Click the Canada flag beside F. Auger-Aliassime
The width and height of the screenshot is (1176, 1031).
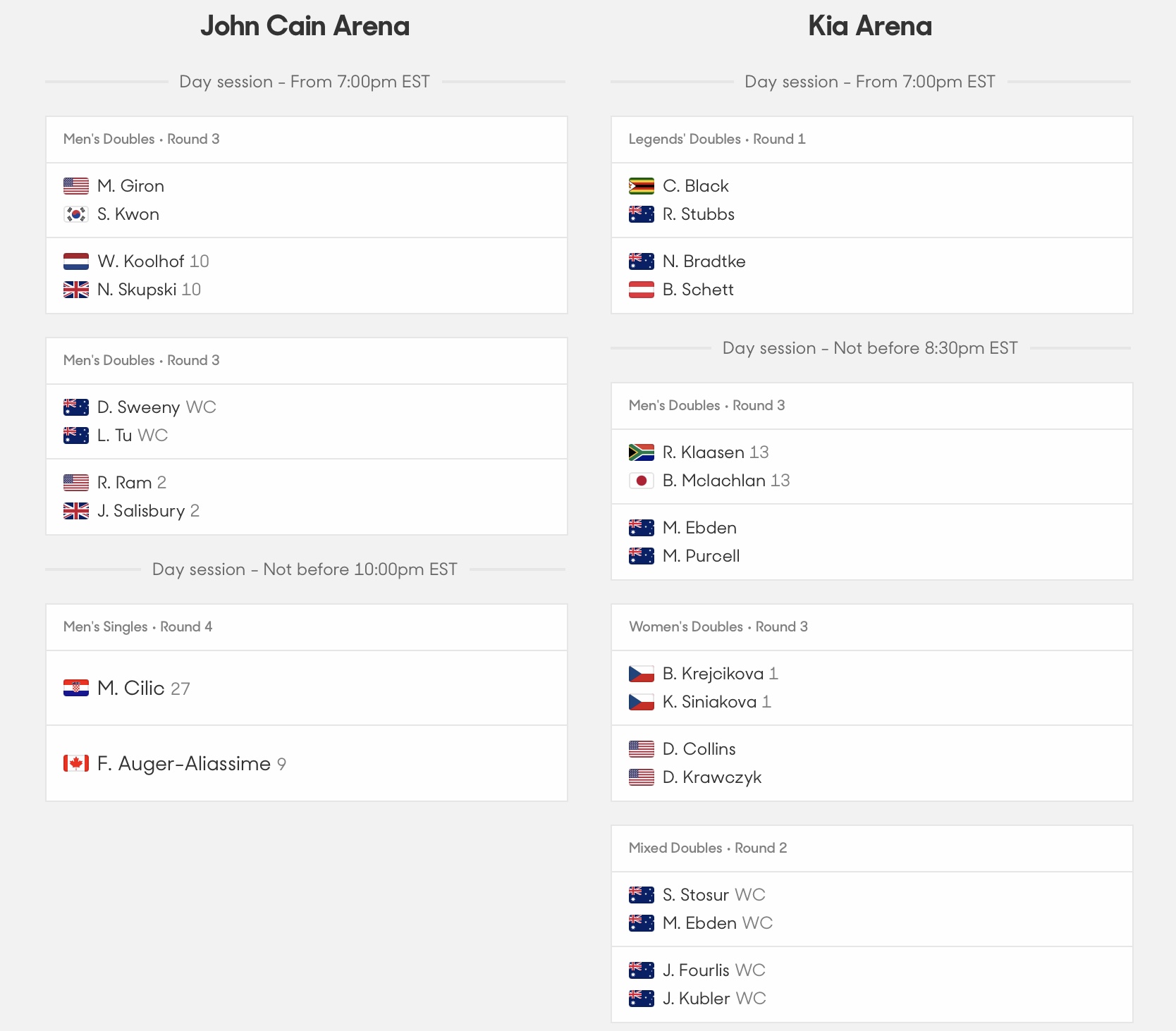click(76, 763)
